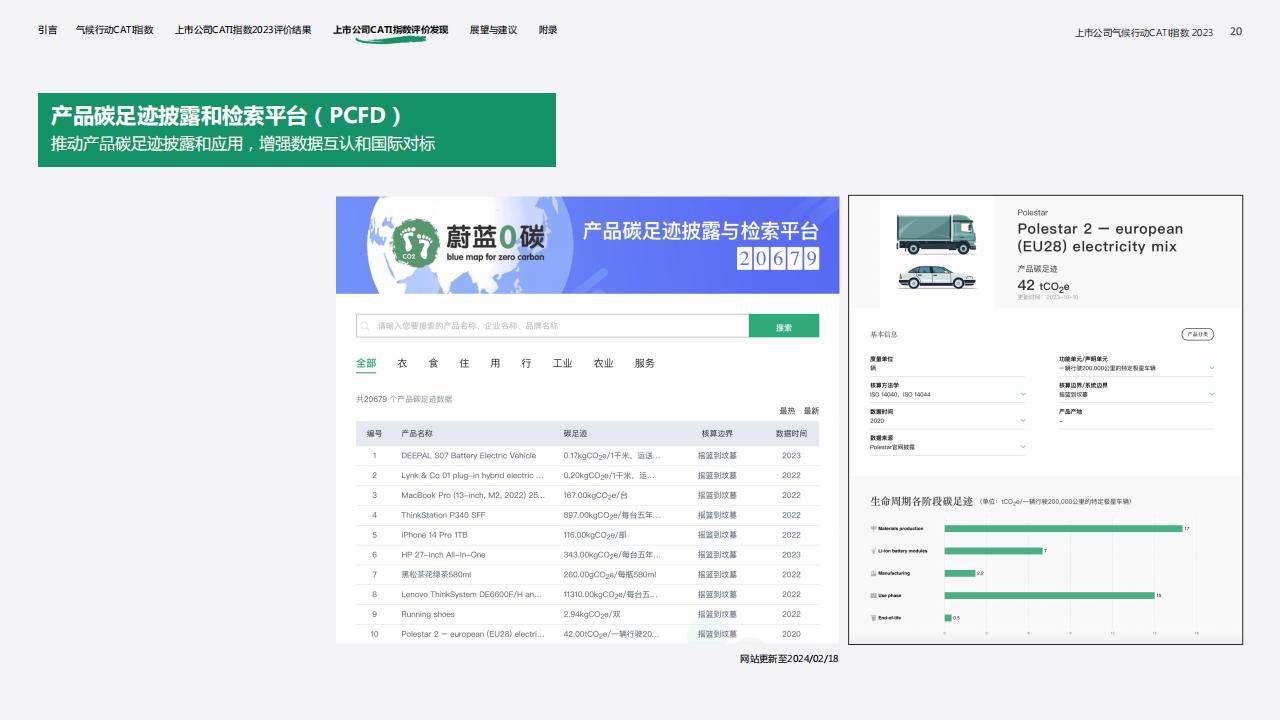Open DEEPAL S07 Battery Electric Vehicle row
The height and width of the screenshot is (720, 1280).
click(x=587, y=455)
